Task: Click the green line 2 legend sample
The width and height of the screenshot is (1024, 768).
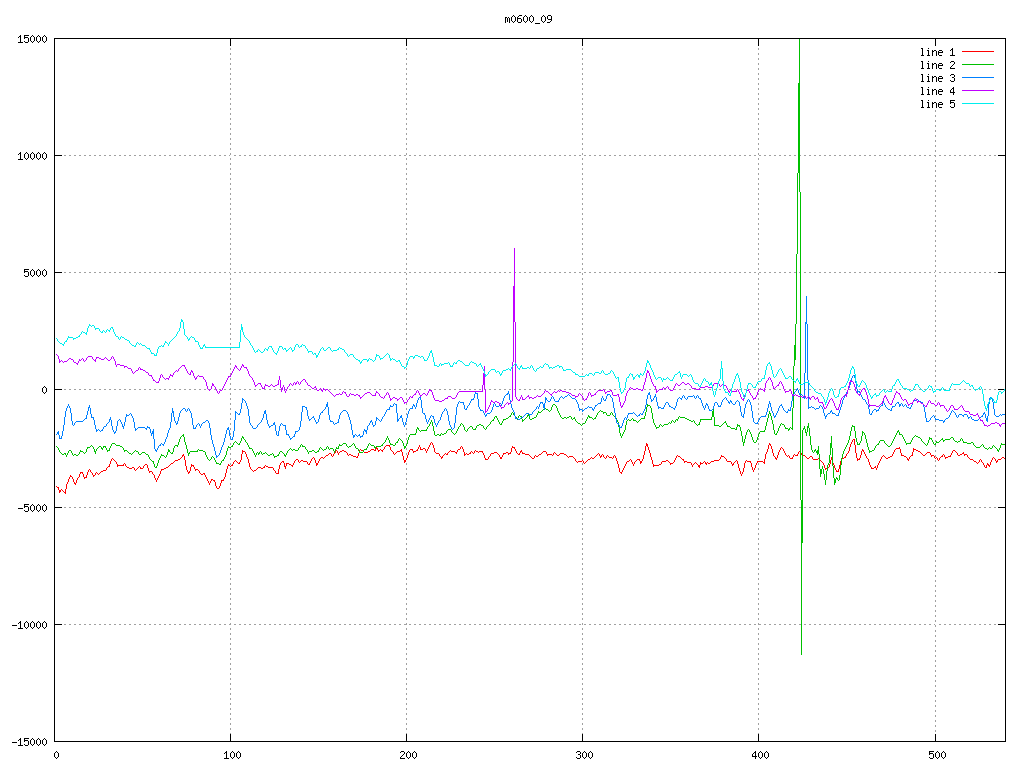Action: coord(978,65)
